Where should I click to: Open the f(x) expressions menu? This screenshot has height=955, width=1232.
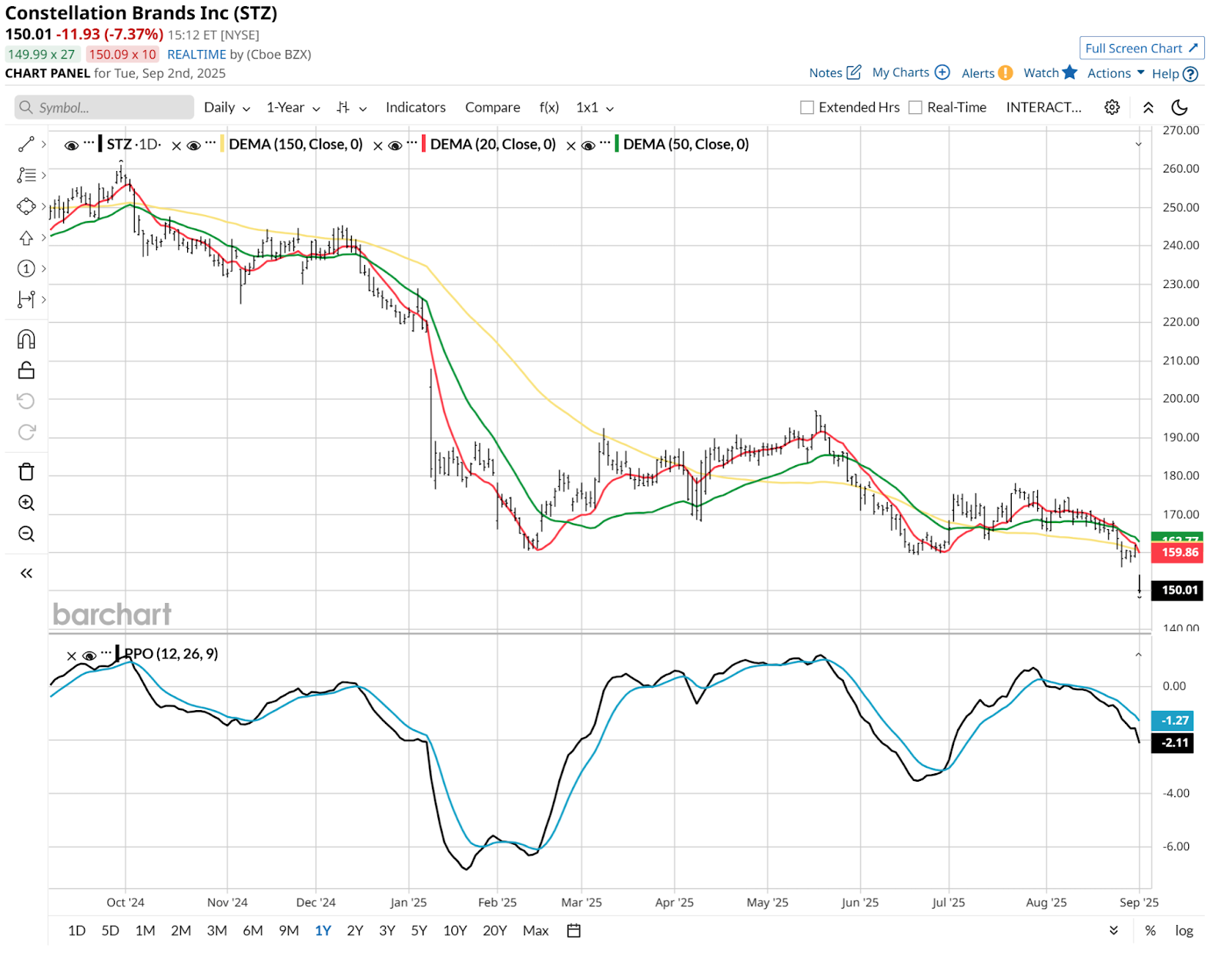(x=549, y=108)
